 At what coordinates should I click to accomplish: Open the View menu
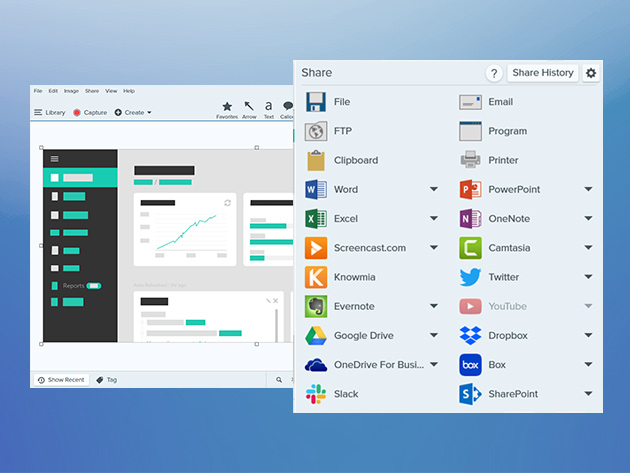[x=111, y=91]
